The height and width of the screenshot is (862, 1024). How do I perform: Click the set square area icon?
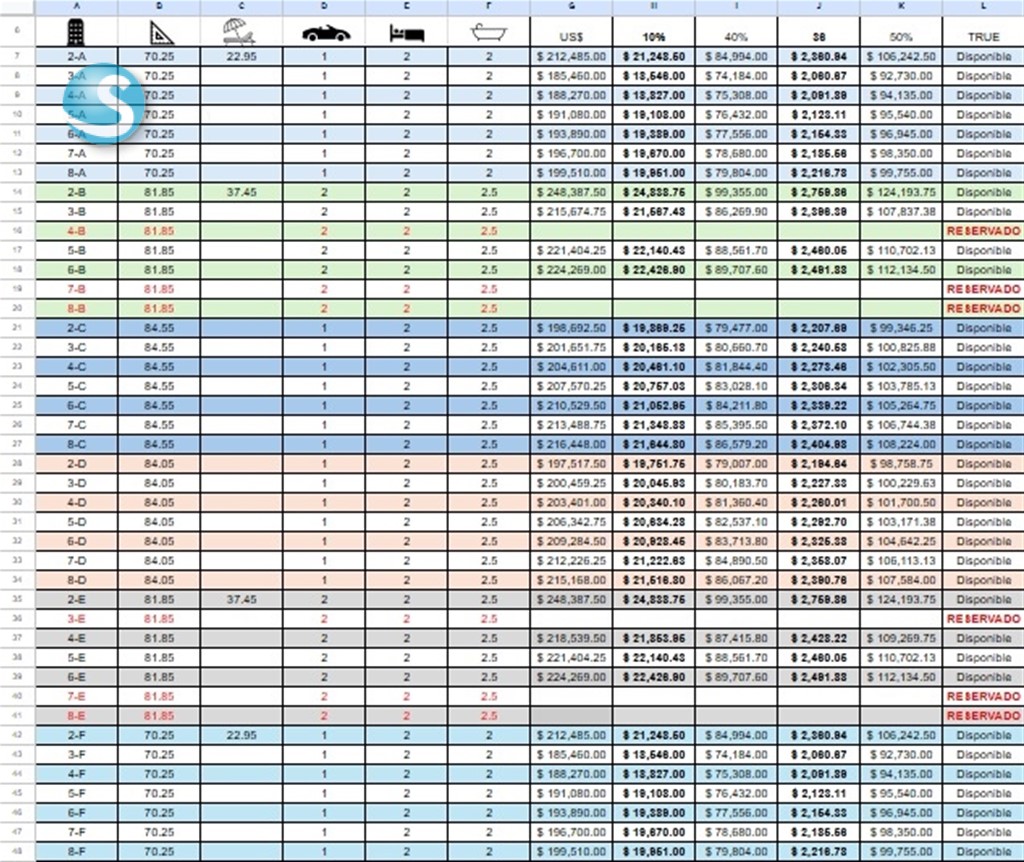[x=158, y=33]
